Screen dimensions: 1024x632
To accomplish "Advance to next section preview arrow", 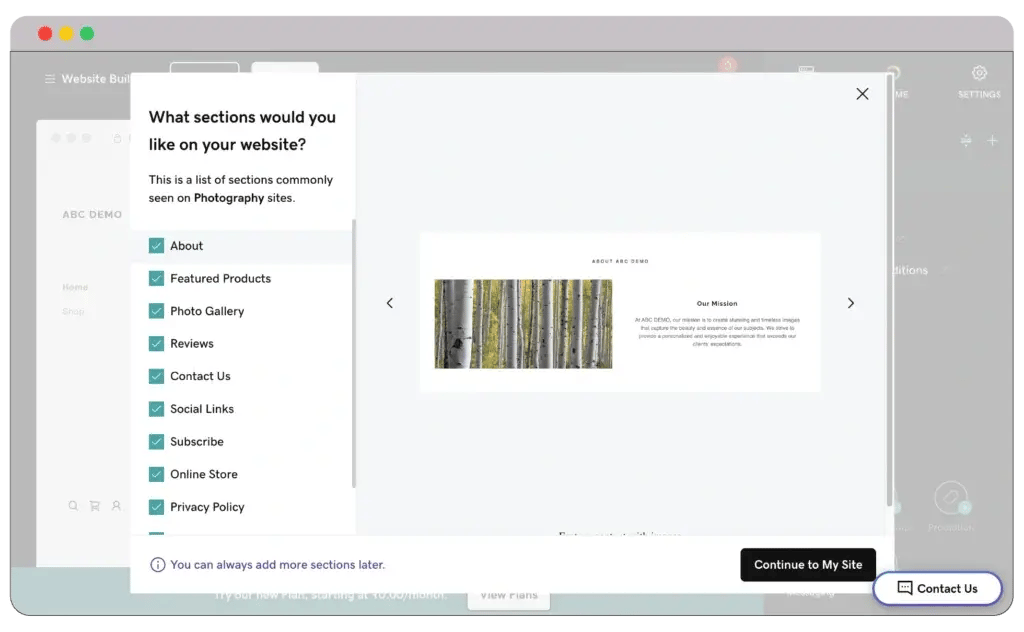I will (851, 303).
